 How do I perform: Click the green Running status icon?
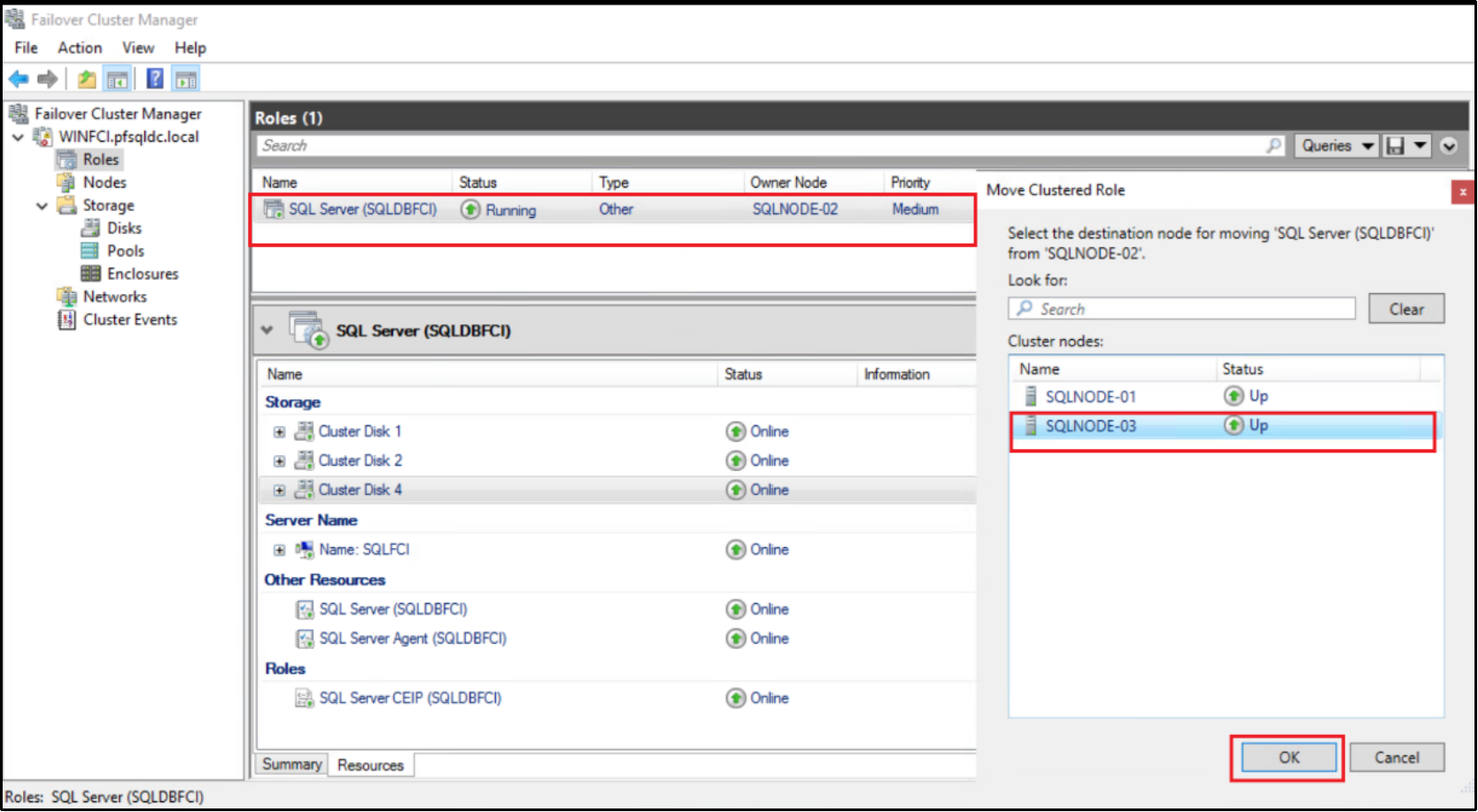tap(471, 210)
